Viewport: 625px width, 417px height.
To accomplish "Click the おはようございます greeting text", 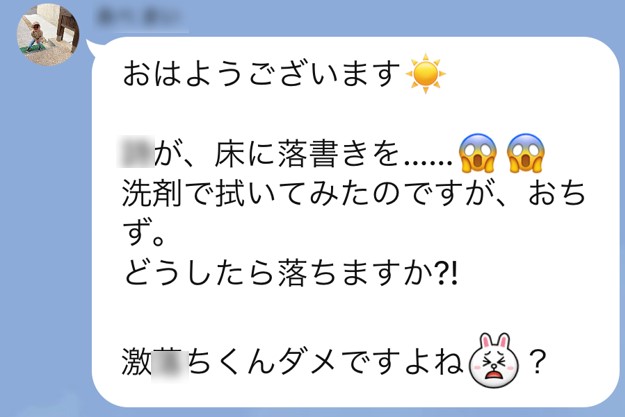I will click(x=261, y=74).
